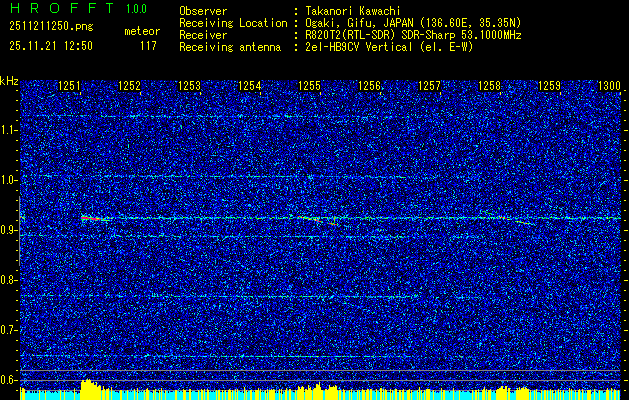The image size is (629, 400).
Task: Click the date stamp 25.11.21 12:50
Action: (x=51, y=46)
